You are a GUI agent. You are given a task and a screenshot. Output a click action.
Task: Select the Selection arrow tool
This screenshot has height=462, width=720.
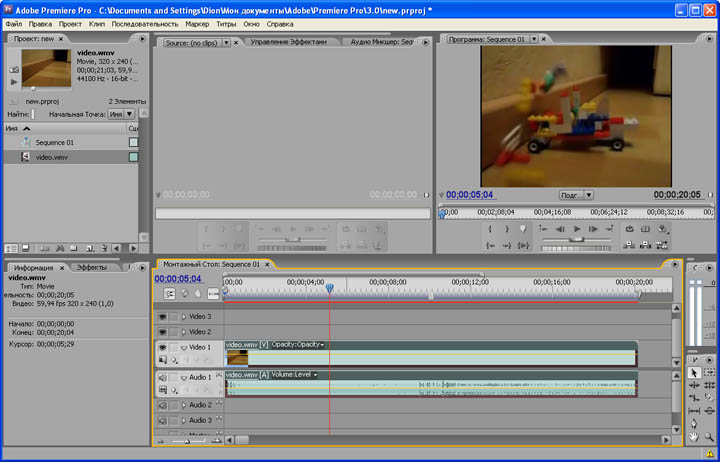694,373
